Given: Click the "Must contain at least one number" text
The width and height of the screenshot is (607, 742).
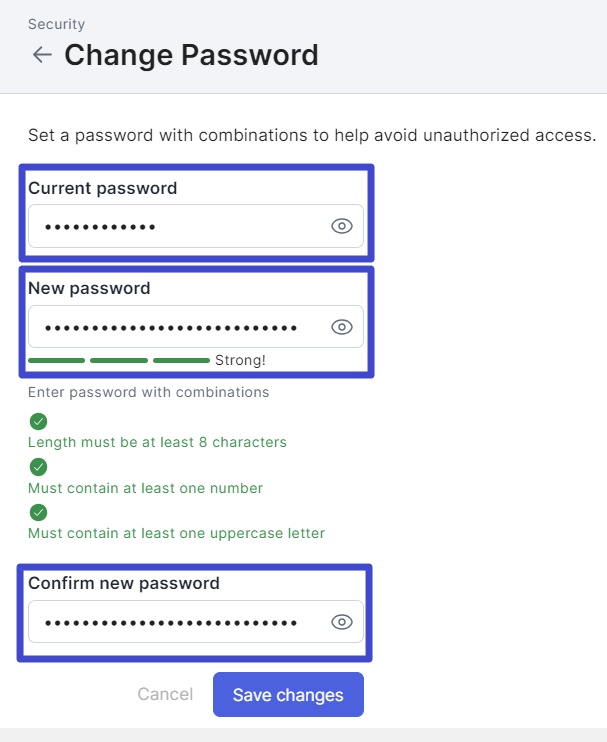Looking at the screenshot, I should click(x=145, y=488).
